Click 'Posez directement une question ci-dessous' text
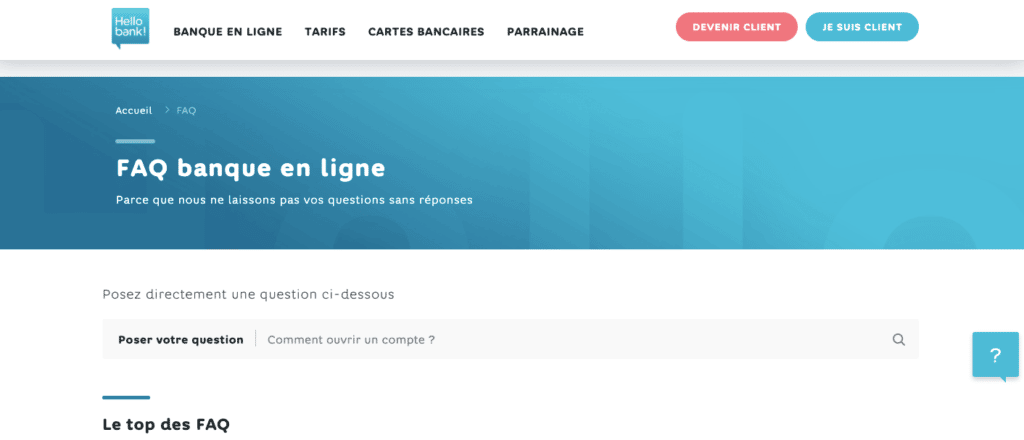The height and width of the screenshot is (440, 1024). point(248,294)
